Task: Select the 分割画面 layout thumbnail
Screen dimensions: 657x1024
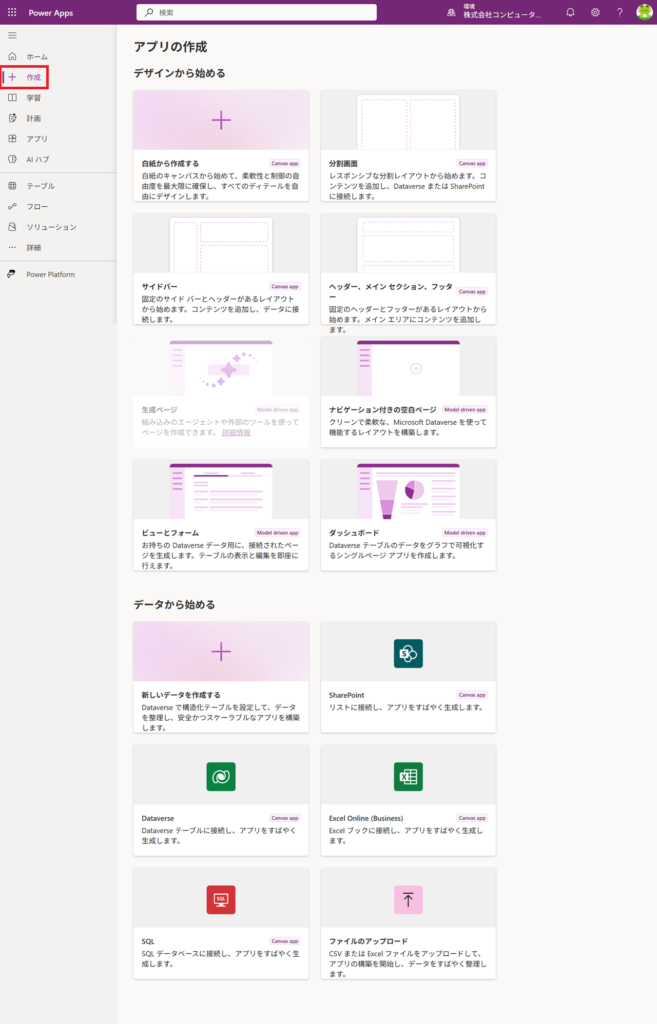Action: pos(408,121)
